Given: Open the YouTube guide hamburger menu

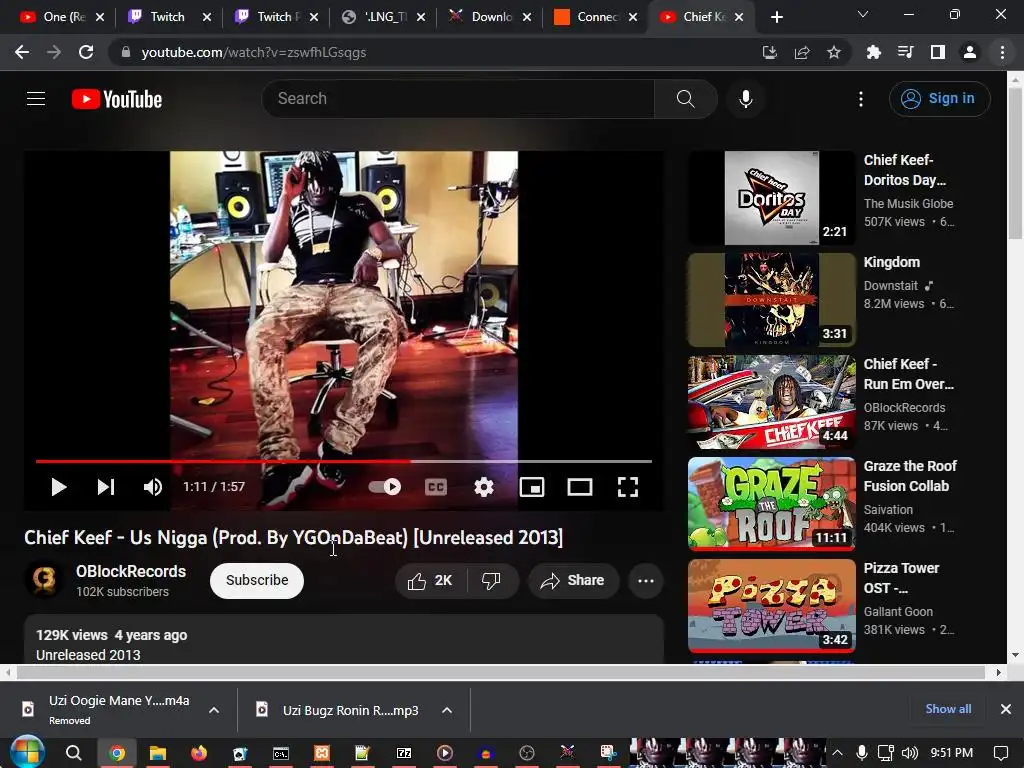Looking at the screenshot, I should click(36, 99).
